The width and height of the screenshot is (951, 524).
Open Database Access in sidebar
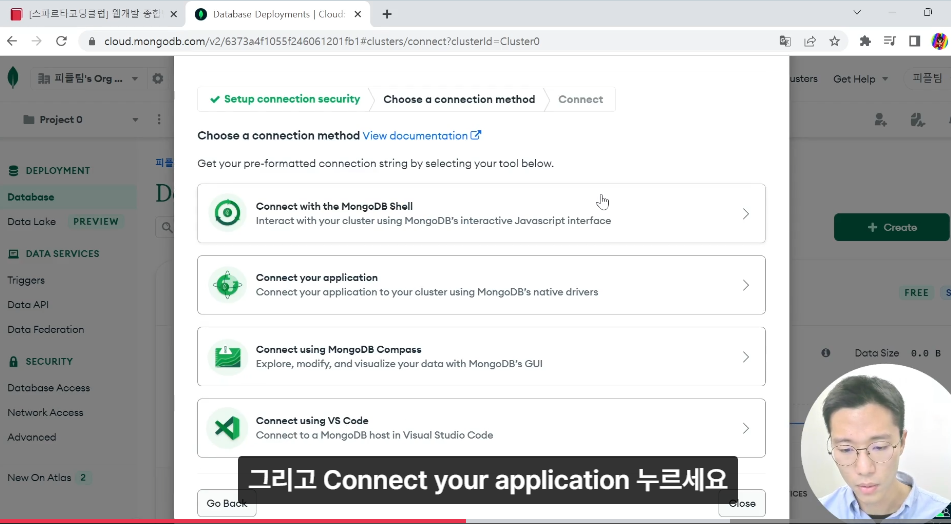pyautogui.click(x=49, y=388)
